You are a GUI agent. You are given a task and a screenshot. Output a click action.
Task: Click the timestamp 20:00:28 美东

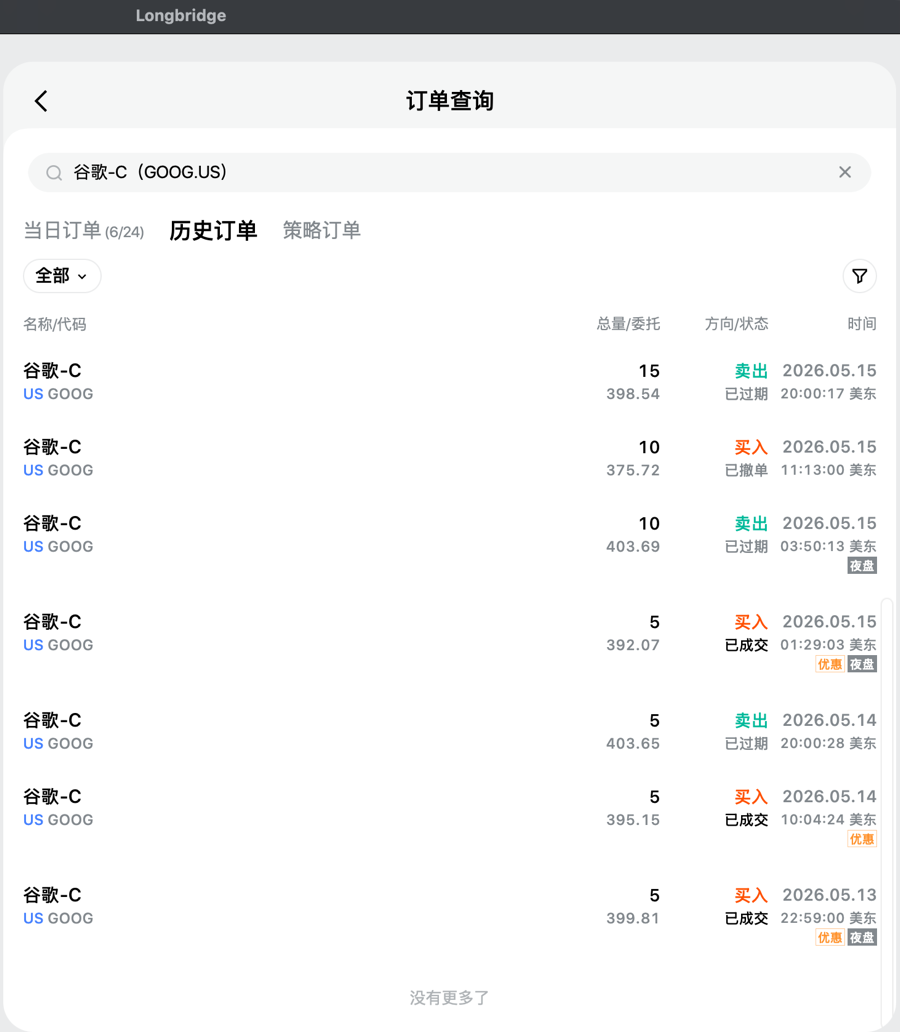click(x=828, y=743)
